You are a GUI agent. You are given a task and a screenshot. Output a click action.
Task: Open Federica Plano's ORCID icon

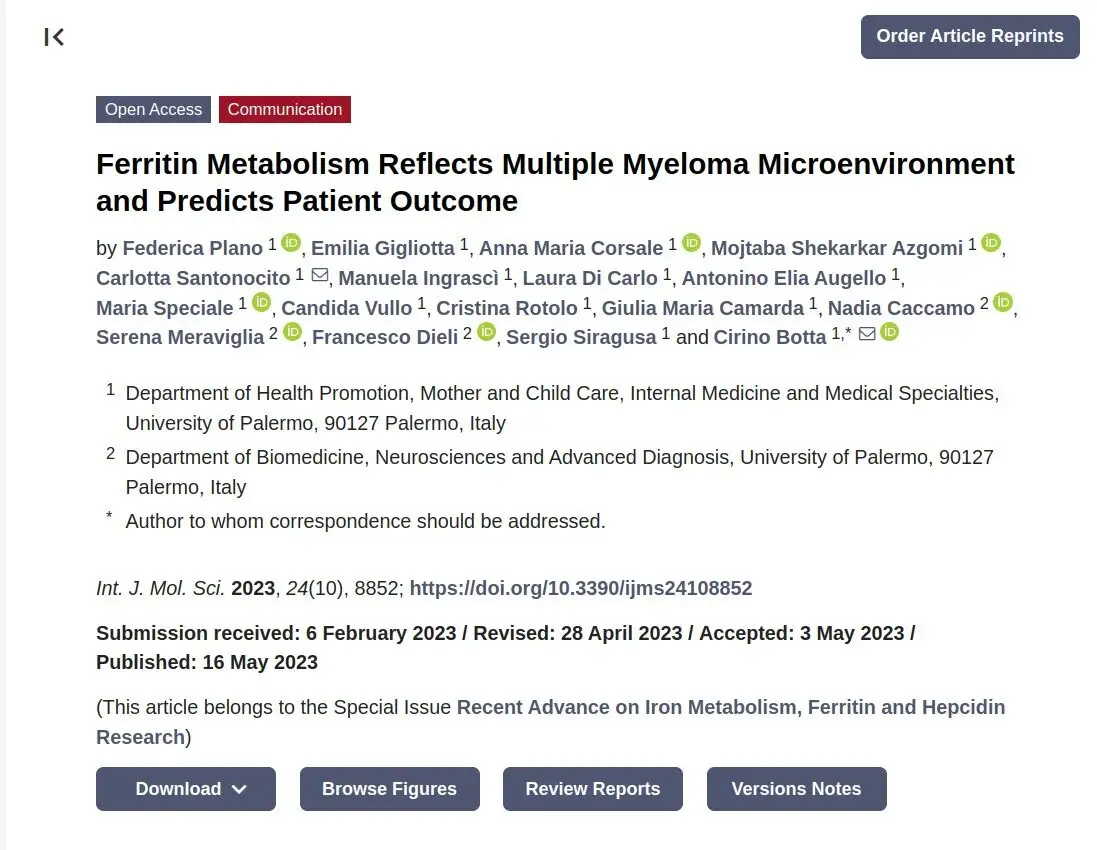click(291, 243)
